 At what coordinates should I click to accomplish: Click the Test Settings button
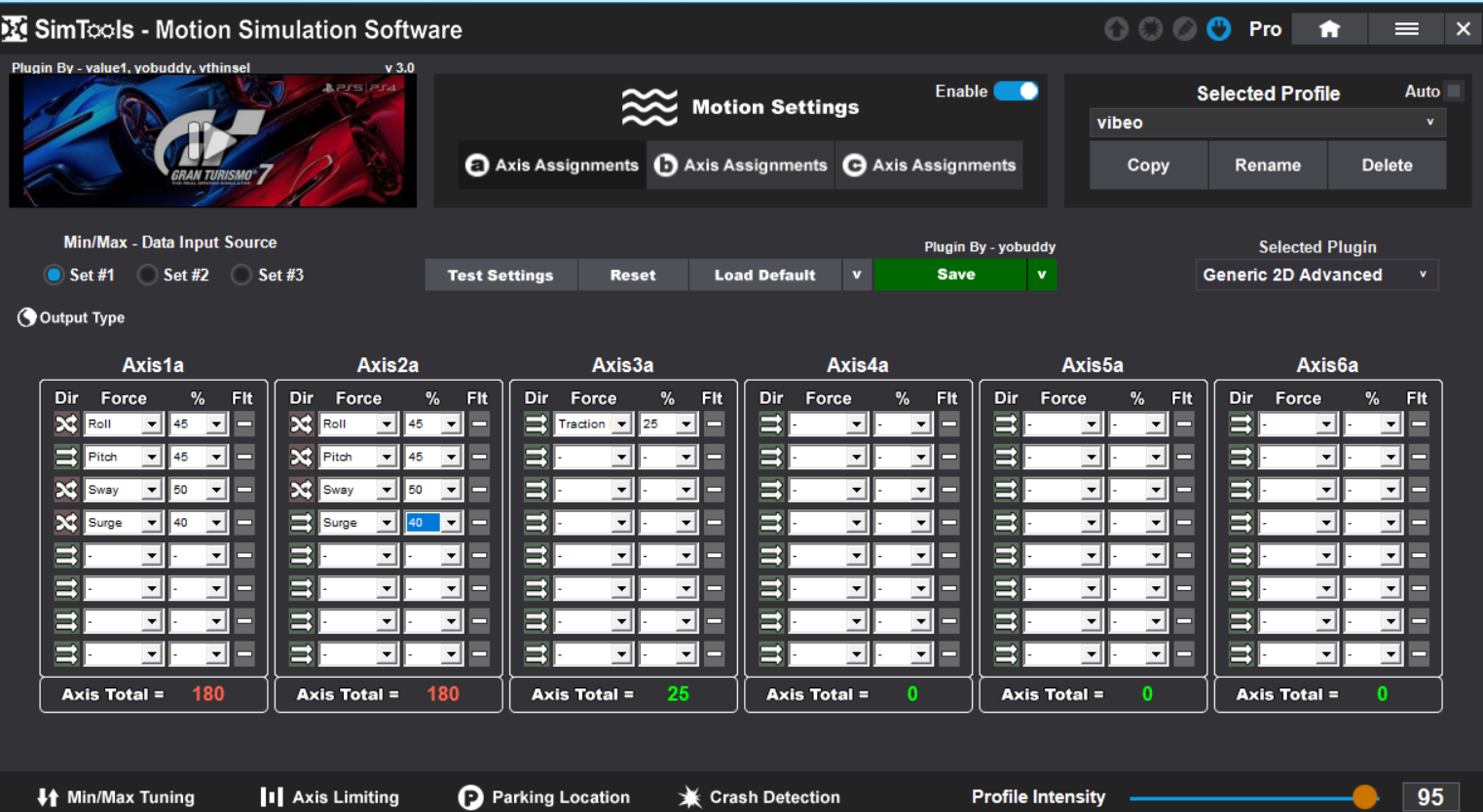pos(501,276)
